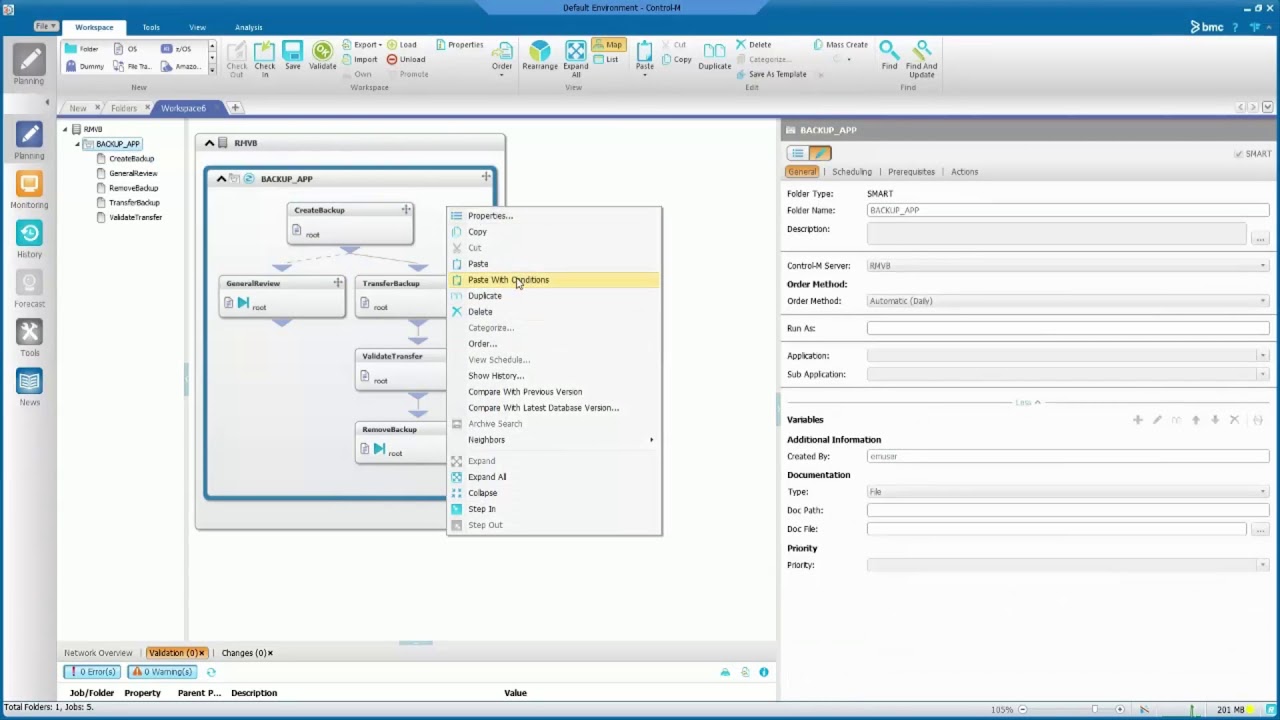Open the News section in sidebar
The height and width of the screenshot is (720, 1280).
pyautogui.click(x=29, y=388)
